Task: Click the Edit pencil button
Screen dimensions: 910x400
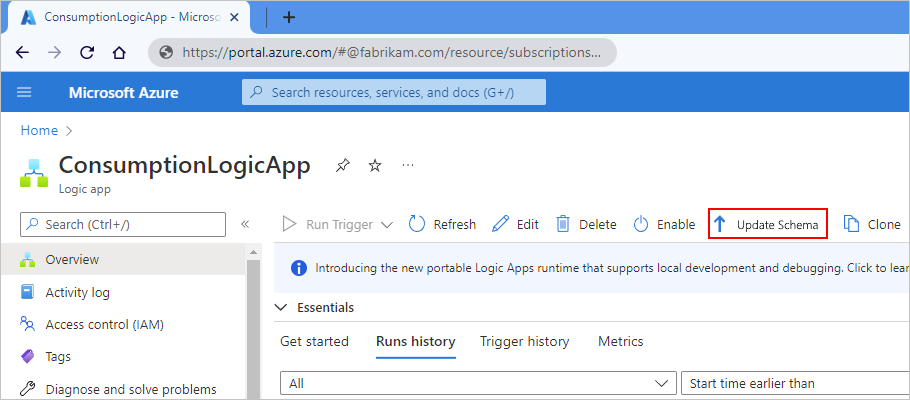Action: click(x=516, y=224)
